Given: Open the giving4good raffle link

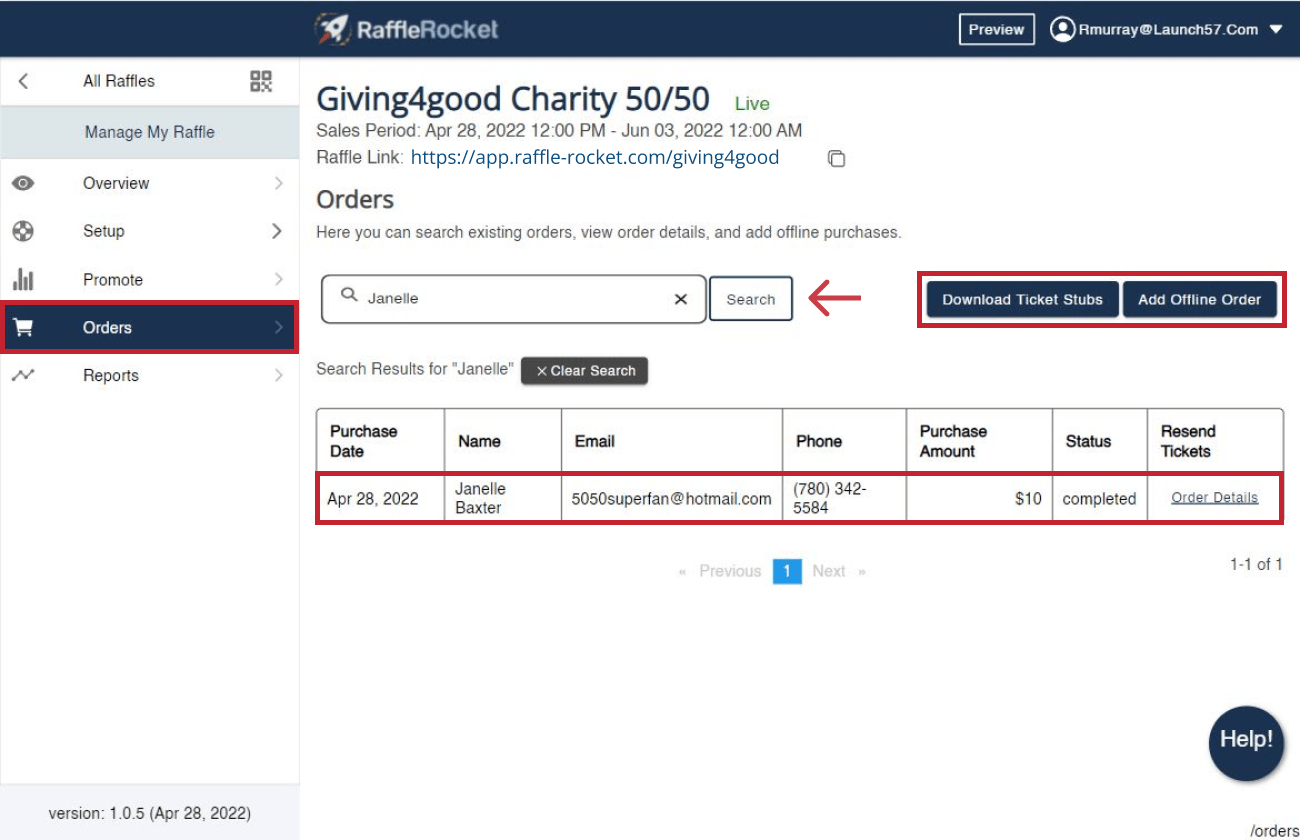Looking at the screenshot, I should (x=595, y=157).
